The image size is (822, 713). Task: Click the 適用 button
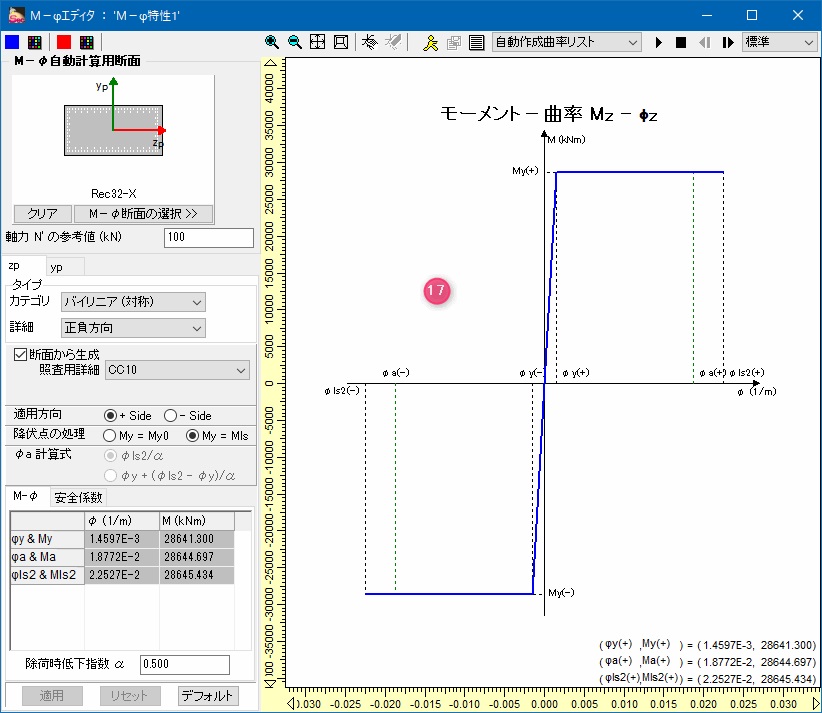tap(52, 696)
